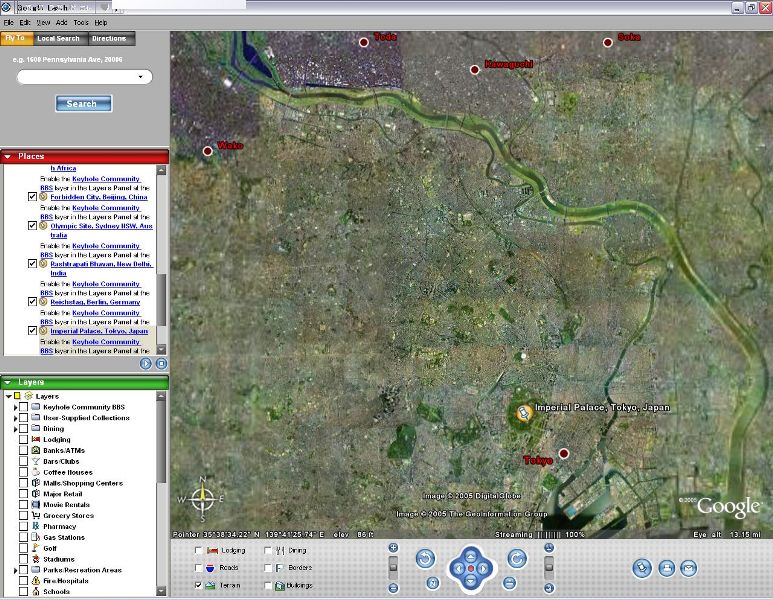This screenshot has height=600, width=773.
Task: Expand Keyhole Community BBS layer folder
Action: point(15,407)
